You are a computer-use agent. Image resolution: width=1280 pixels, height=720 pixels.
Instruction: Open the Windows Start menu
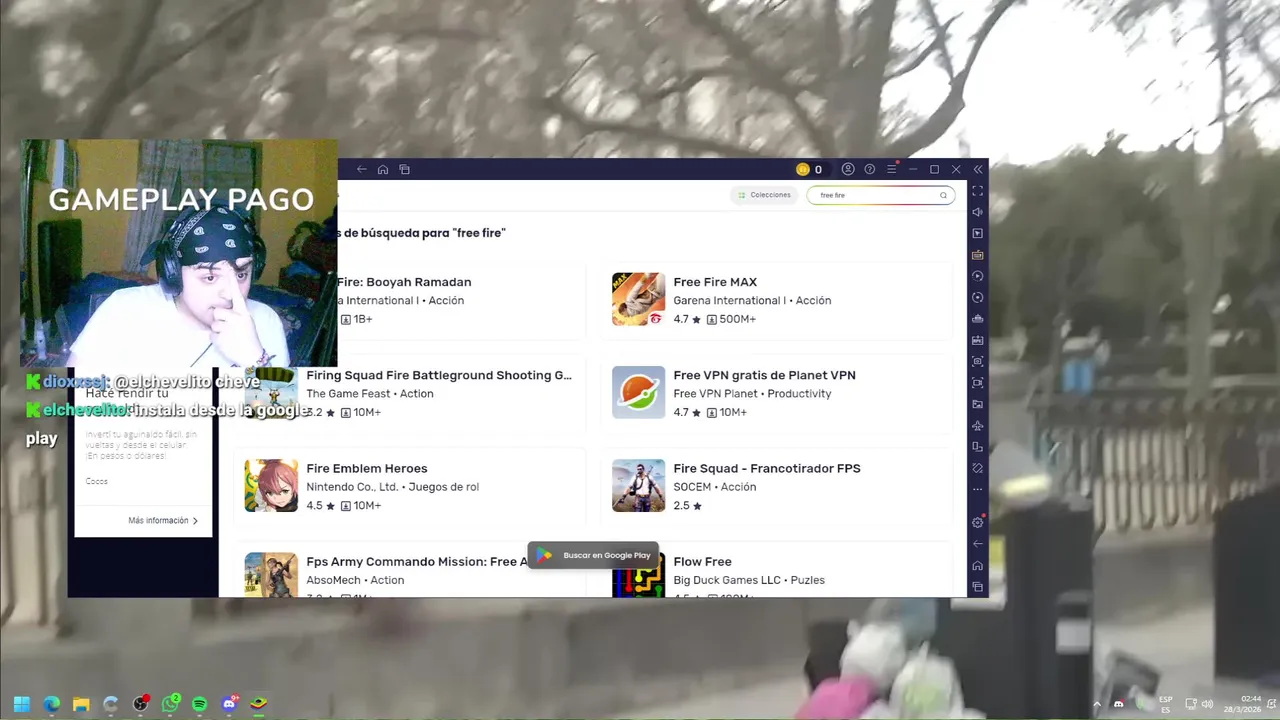tap(21, 704)
